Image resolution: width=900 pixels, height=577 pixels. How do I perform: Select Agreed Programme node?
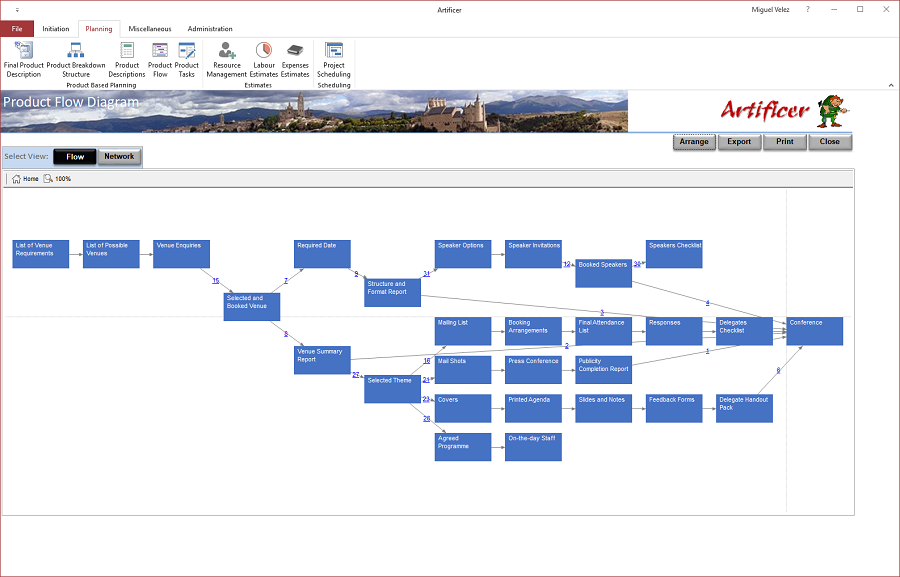[463, 447]
